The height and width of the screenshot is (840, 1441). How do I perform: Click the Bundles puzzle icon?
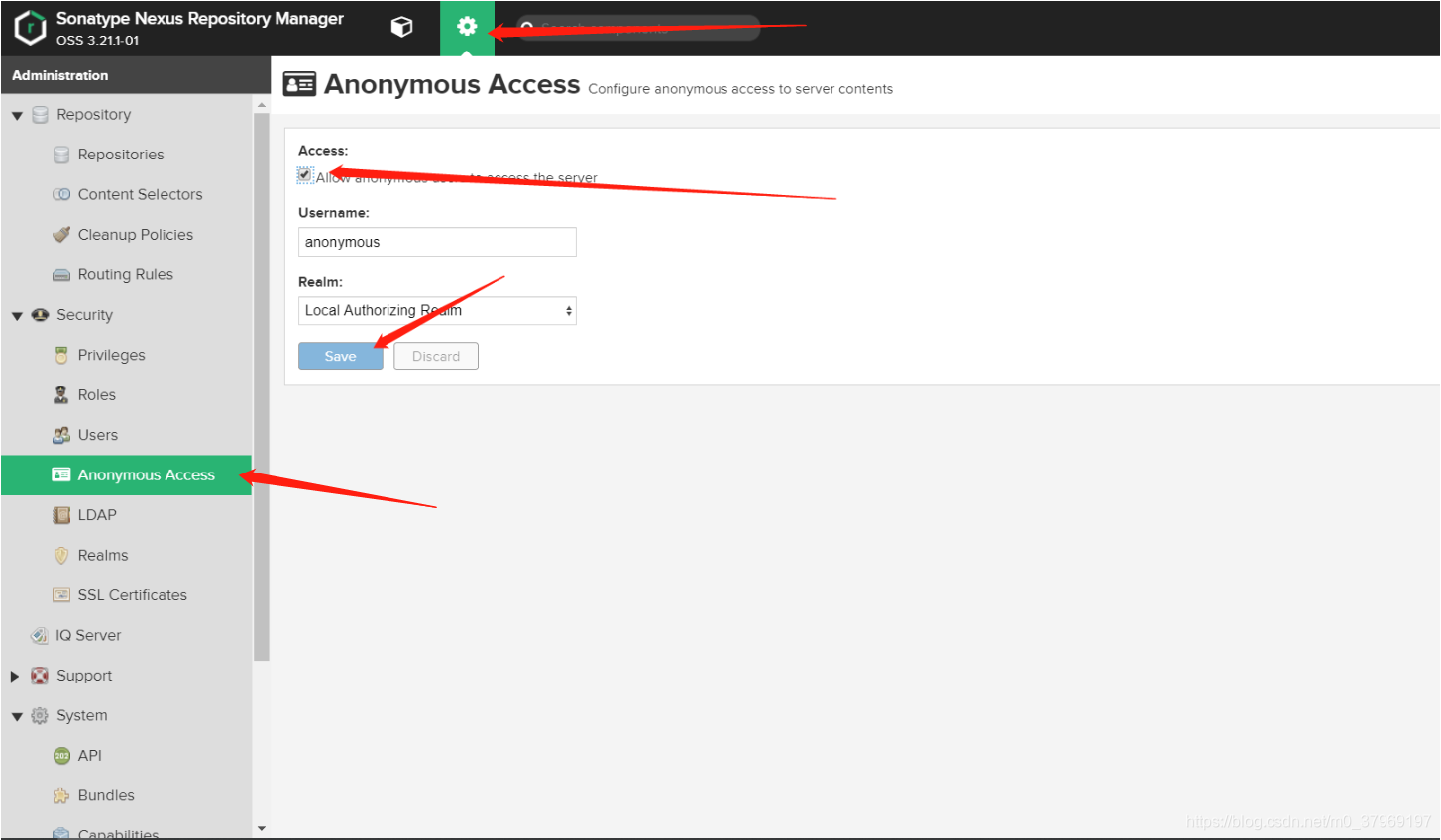tap(61, 795)
